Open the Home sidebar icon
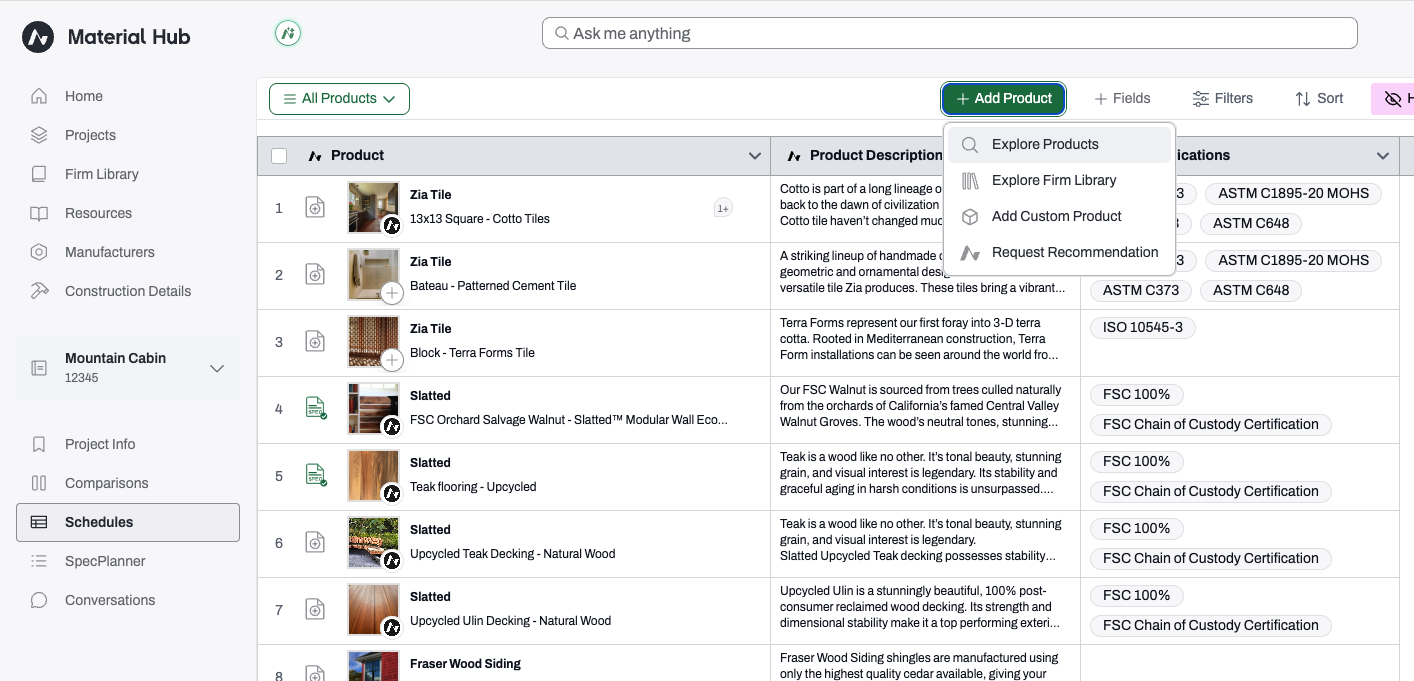The height and width of the screenshot is (681, 1414). point(39,96)
